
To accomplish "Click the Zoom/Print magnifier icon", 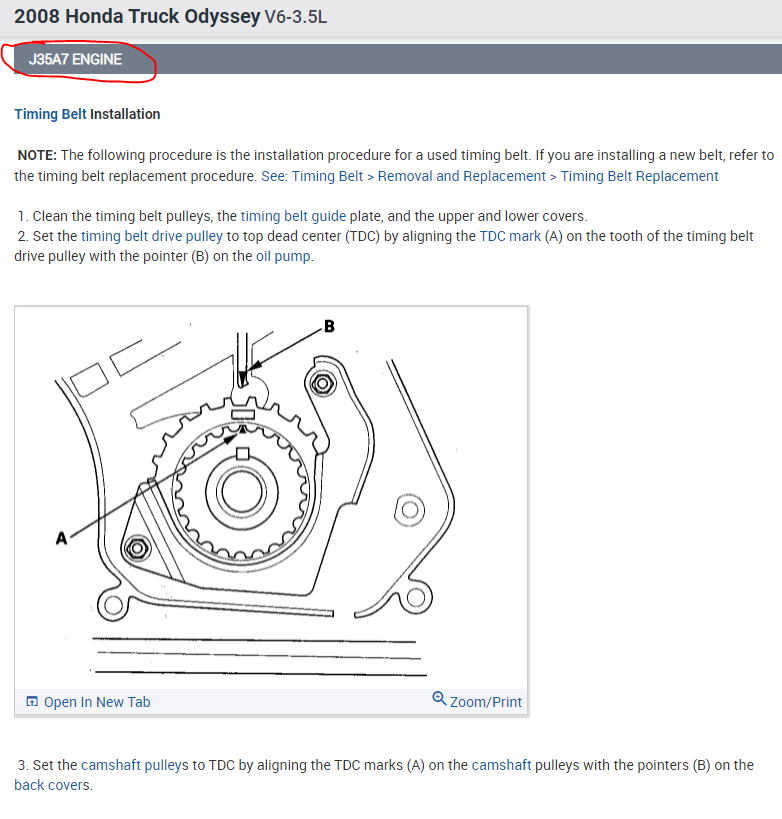I will click(x=439, y=699).
